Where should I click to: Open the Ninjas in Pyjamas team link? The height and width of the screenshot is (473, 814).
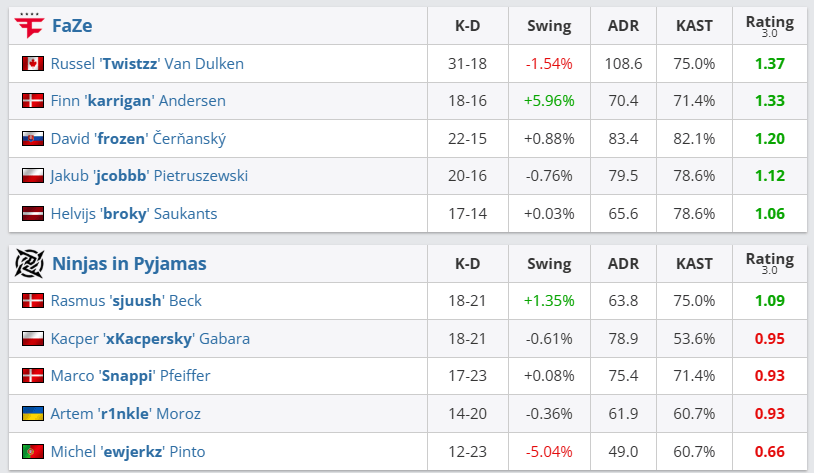click(129, 264)
